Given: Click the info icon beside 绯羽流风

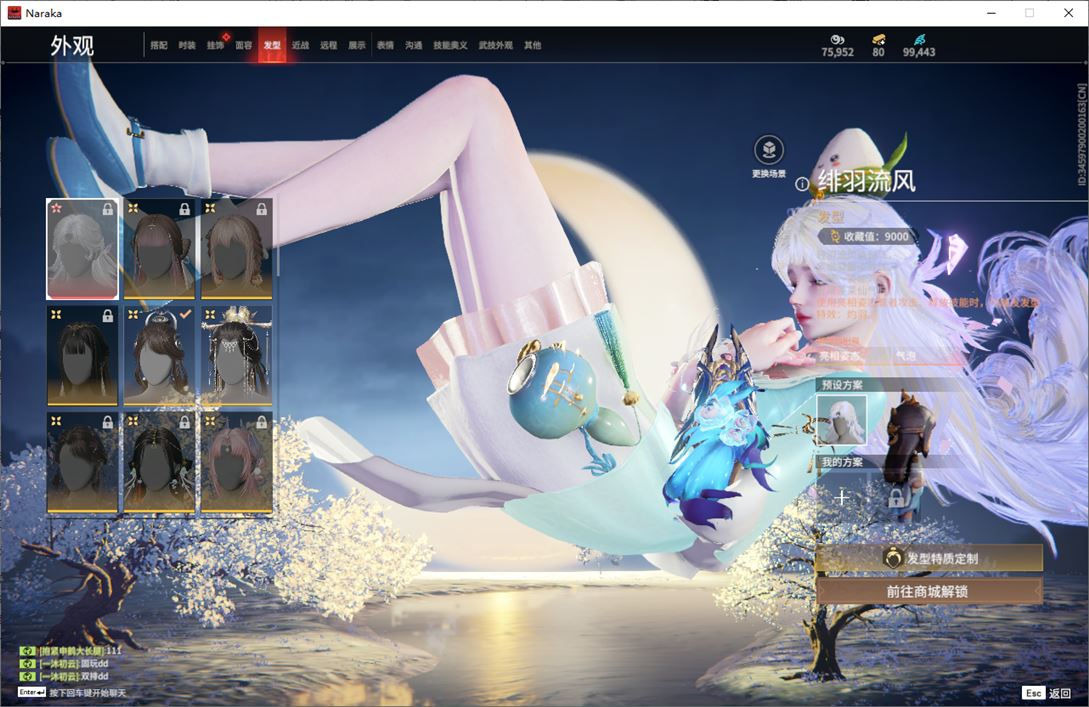Looking at the screenshot, I should [801, 184].
